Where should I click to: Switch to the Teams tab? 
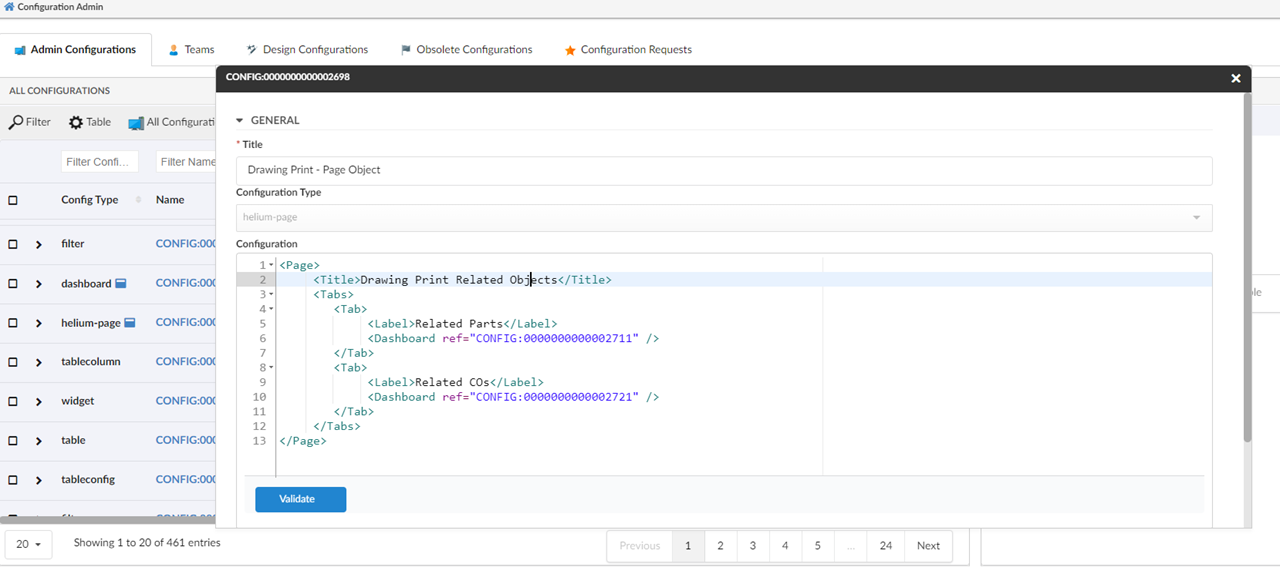click(x=190, y=49)
